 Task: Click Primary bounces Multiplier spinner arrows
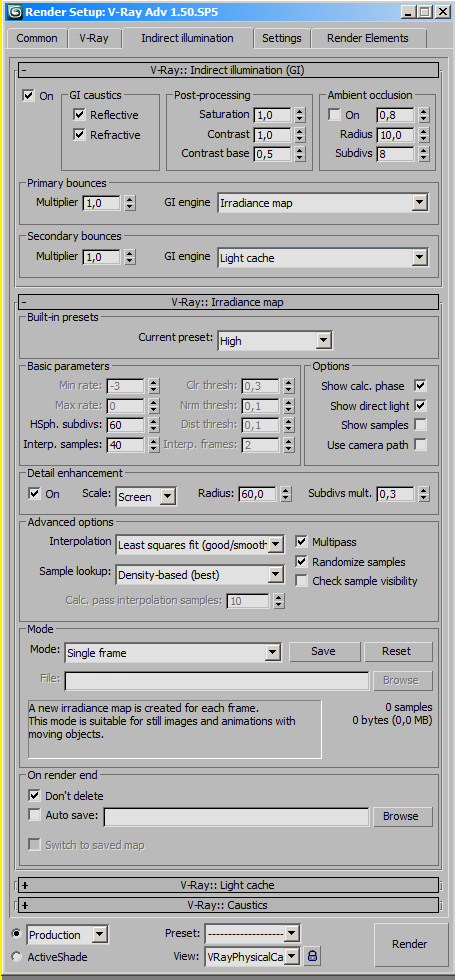129,202
